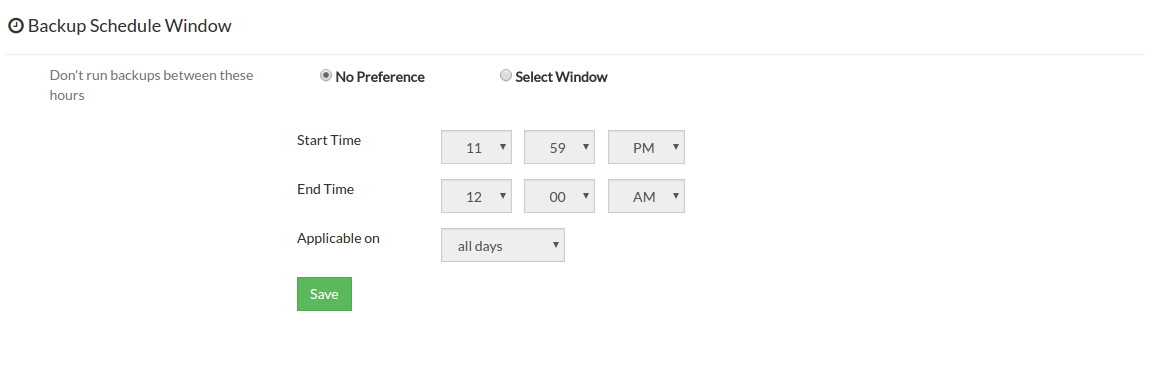Image resolution: width=1161 pixels, height=369 pixels.
Task: Open the Start Time hour dropdown showing 11
Action: coord(476,147)
